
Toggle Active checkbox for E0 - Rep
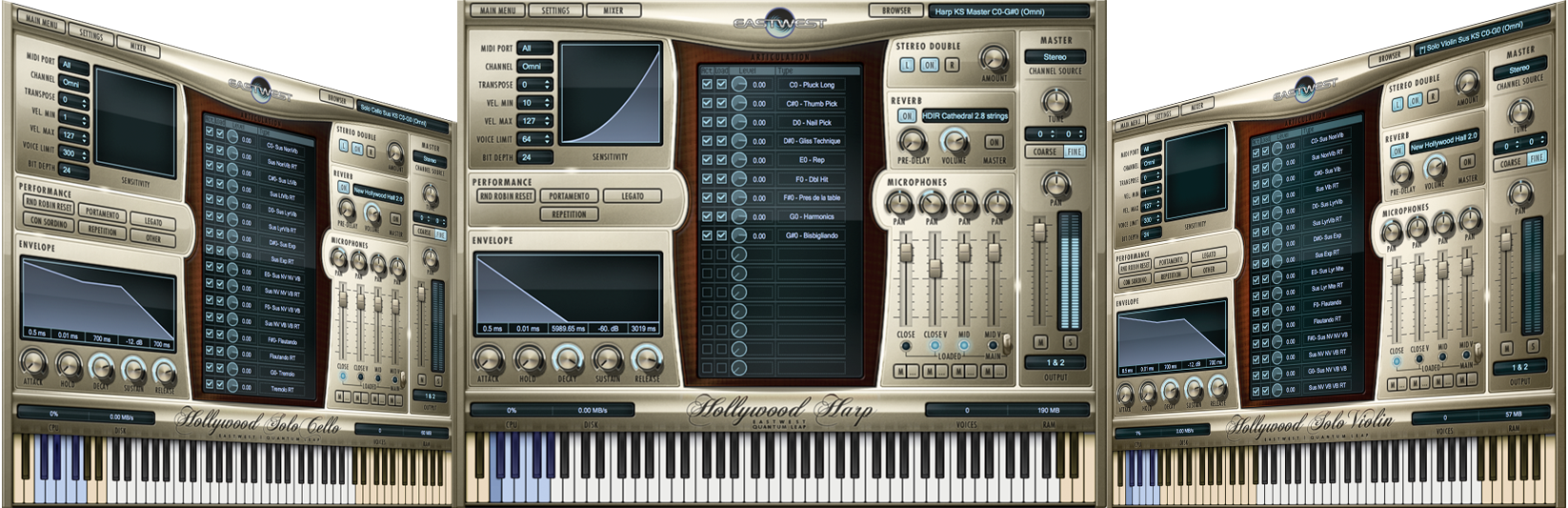coord(707,160)
